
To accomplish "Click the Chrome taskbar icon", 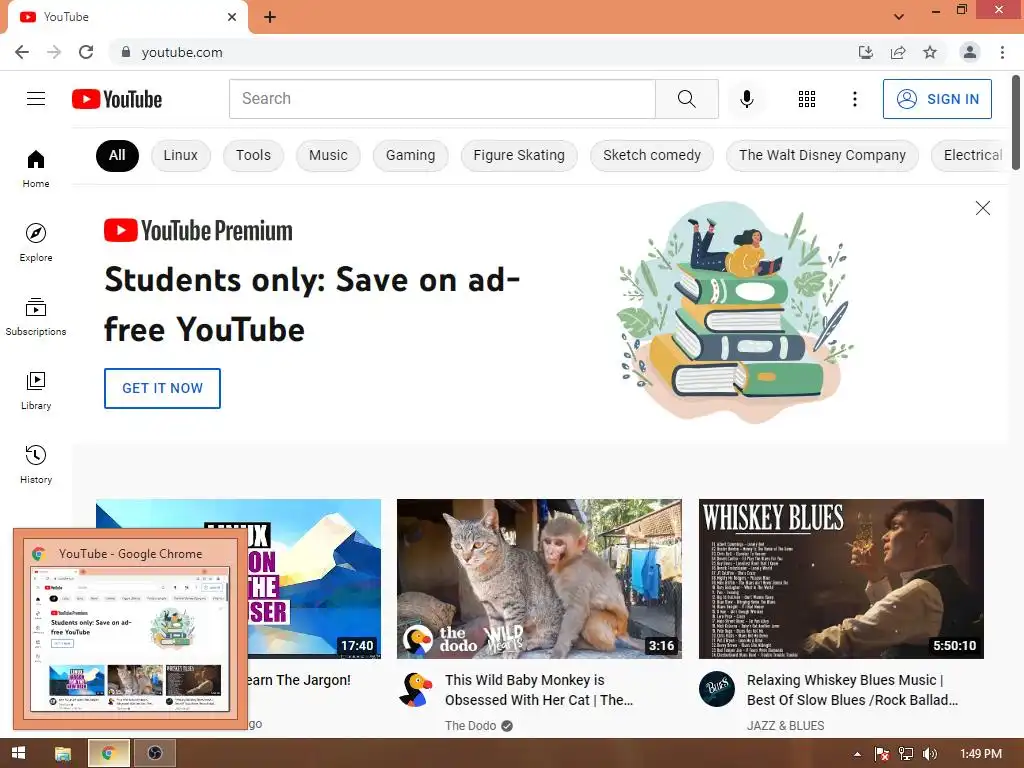I will [108, 754].
